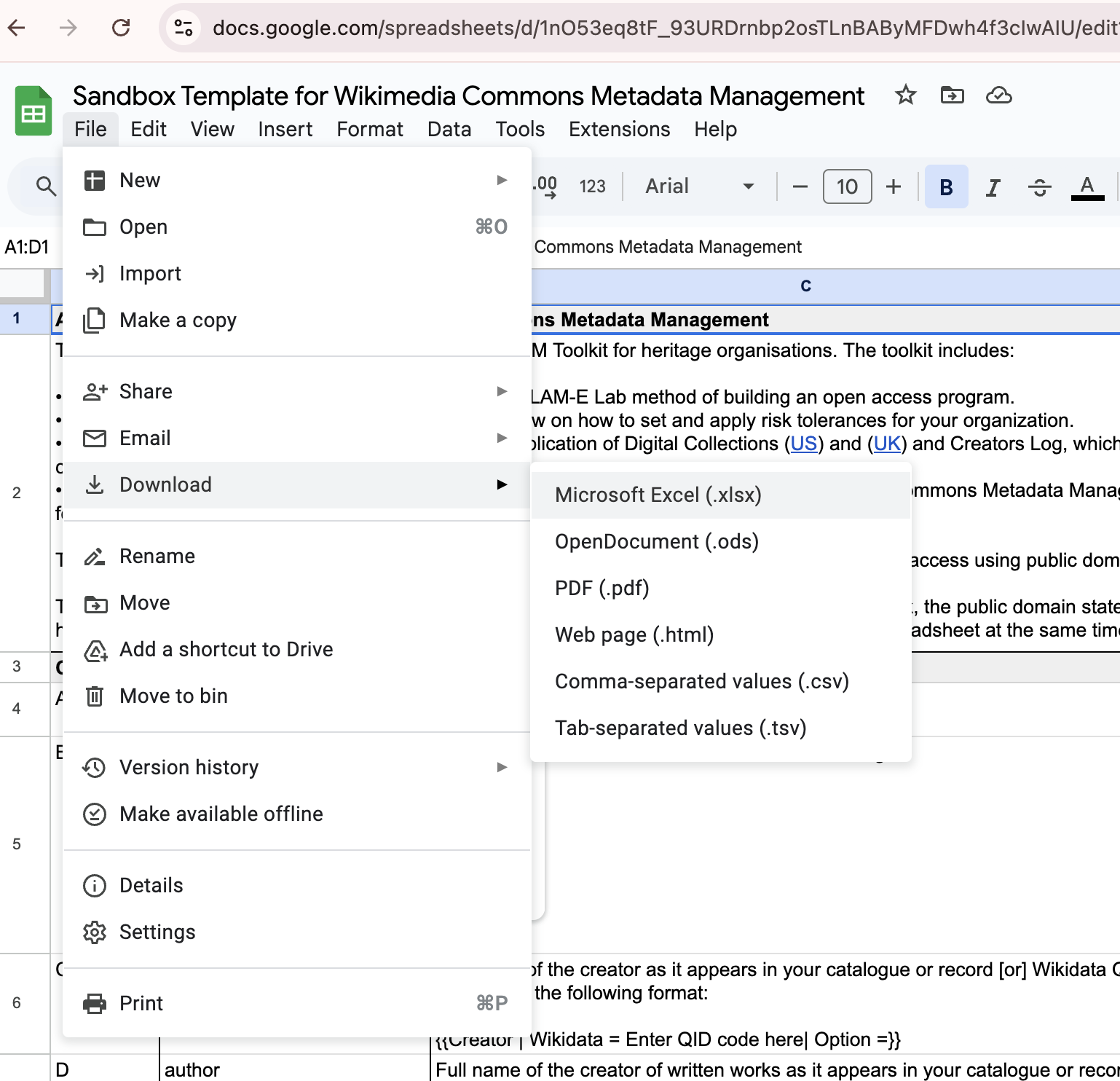The height and width of the screenshot is (1081, 1120).
Task: Open the Help menu
Action: point(715,129)
